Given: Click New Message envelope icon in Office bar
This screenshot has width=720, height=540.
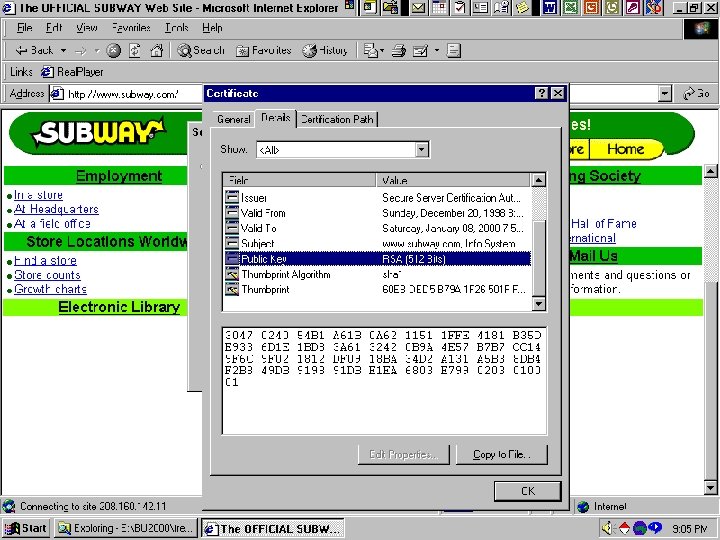Looking at the screenshot, I should (x=418, y=7).
